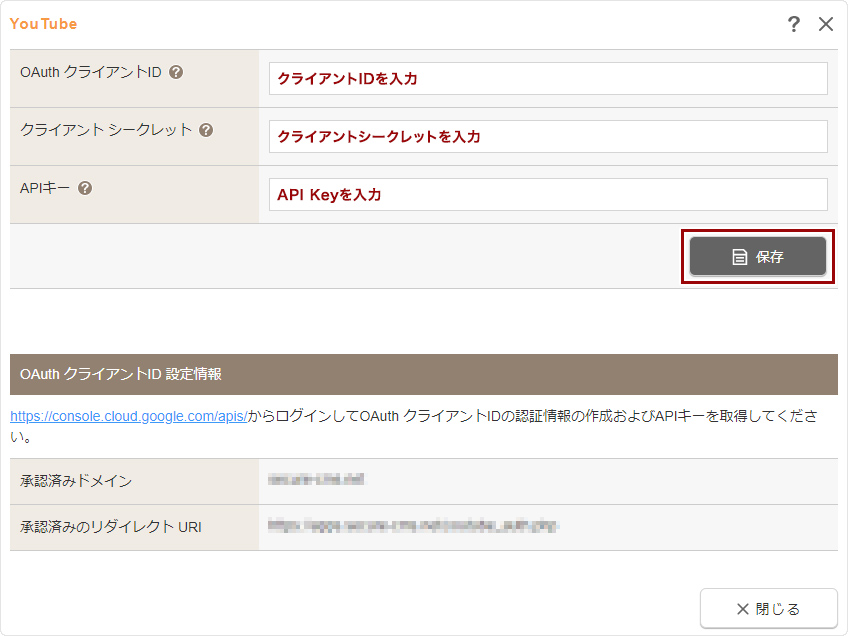Focus the クライアントシークレットを入力 field
Screen dimensions: 848x636
(548, 136)
